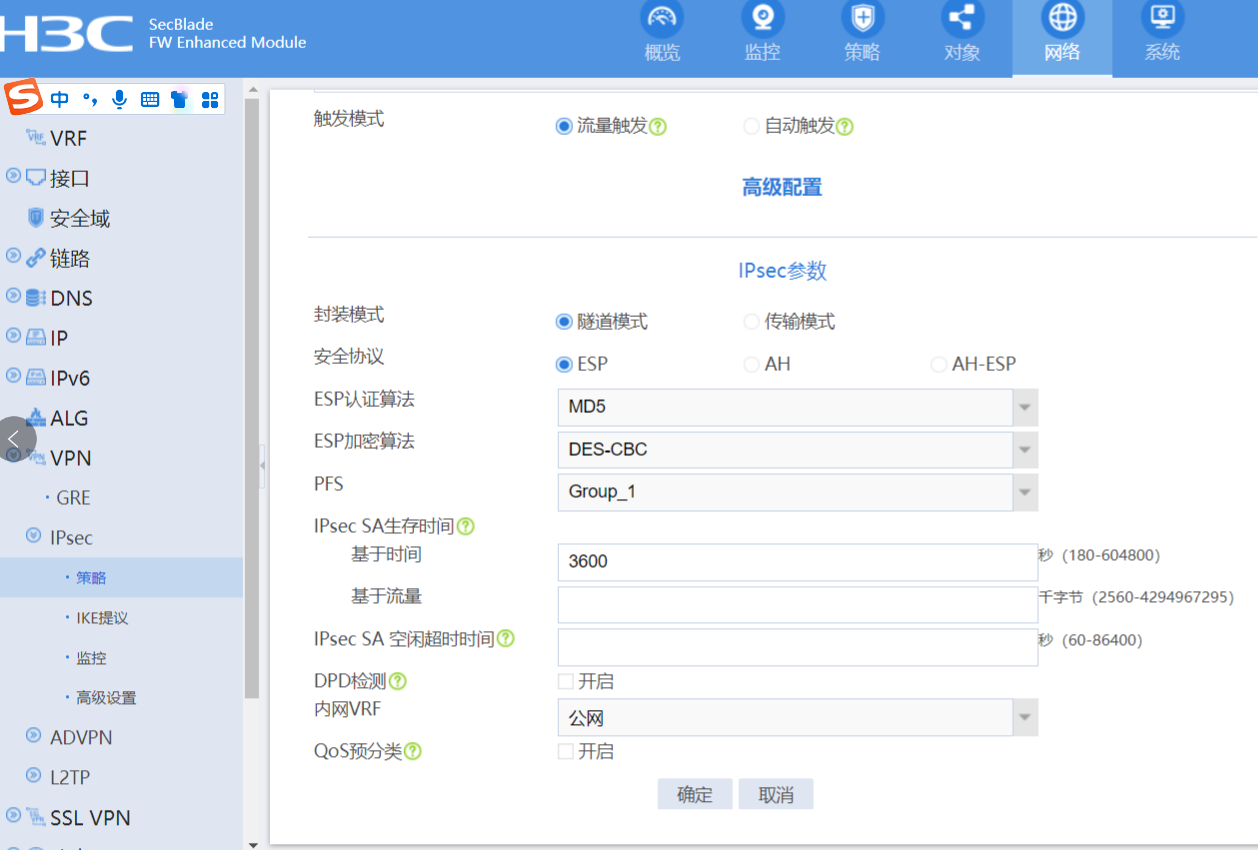The width and height of the screenshot is (1258, 850).
Task: Open the 网络 network globe icon
Action: tap(1062, 19)
